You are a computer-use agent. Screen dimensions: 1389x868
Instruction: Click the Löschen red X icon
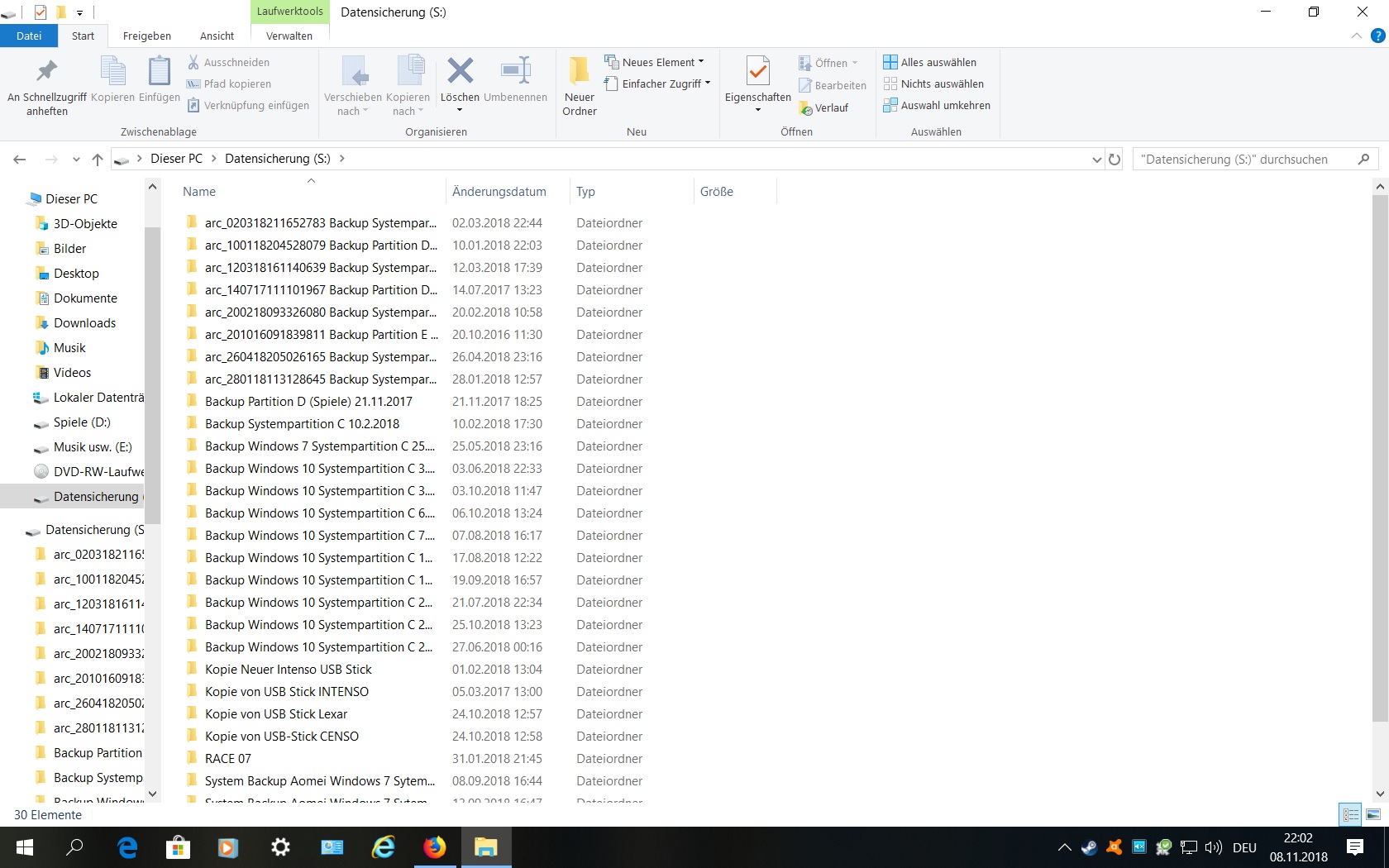click(461, 71)
